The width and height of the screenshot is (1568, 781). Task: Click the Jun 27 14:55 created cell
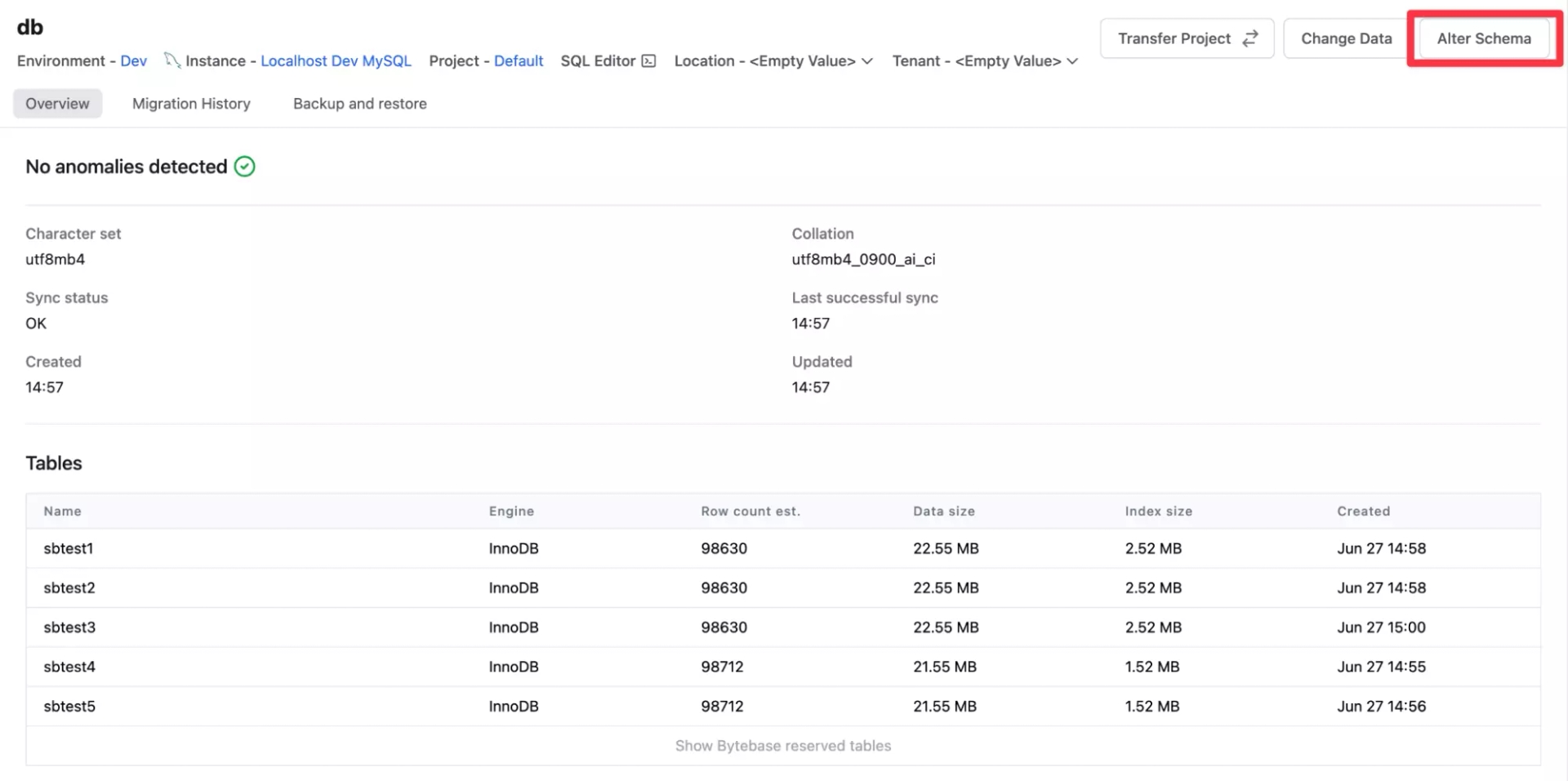click(x=1381, y=667)
